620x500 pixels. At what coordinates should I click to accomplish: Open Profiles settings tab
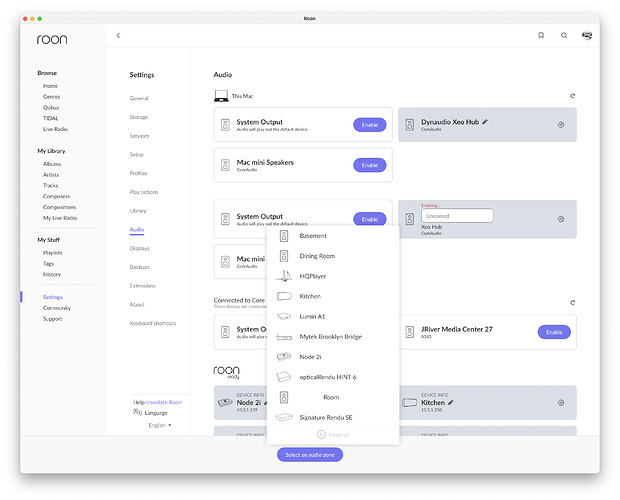[x=138, y=174]
